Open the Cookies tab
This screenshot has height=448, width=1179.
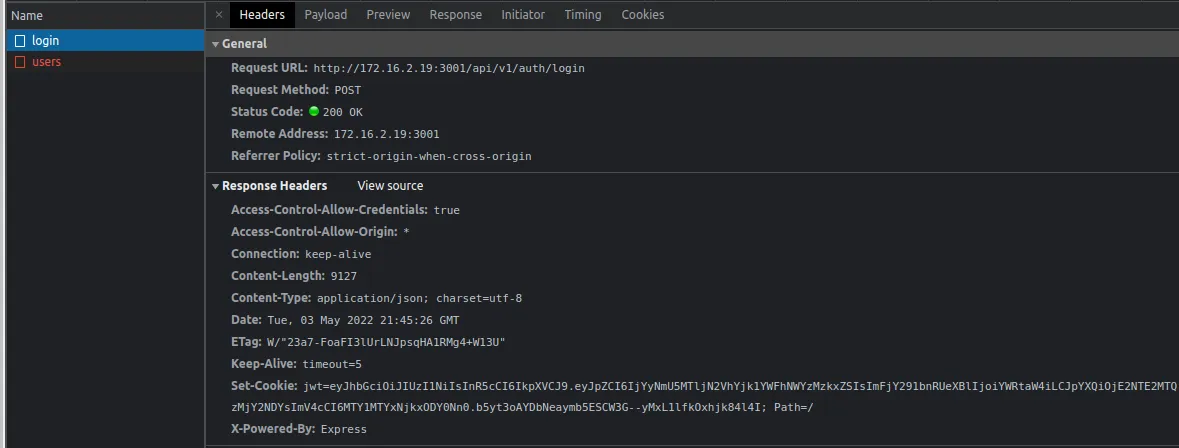(642, 15)
